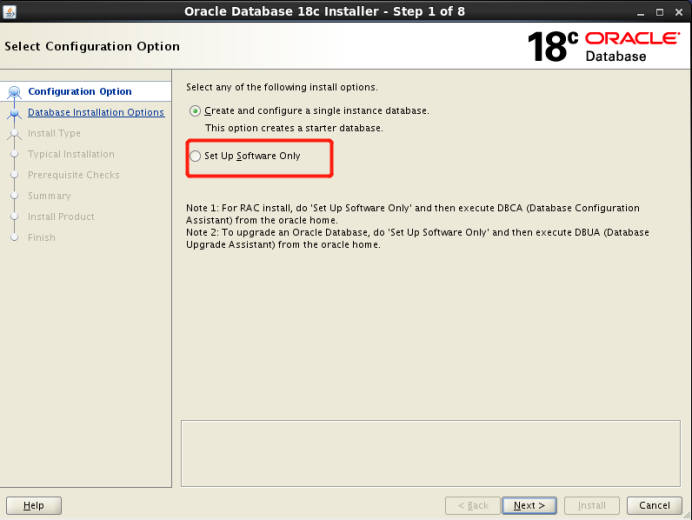
Task: Select 'Create and configure a single instance database'
Action: pos(195,111)
